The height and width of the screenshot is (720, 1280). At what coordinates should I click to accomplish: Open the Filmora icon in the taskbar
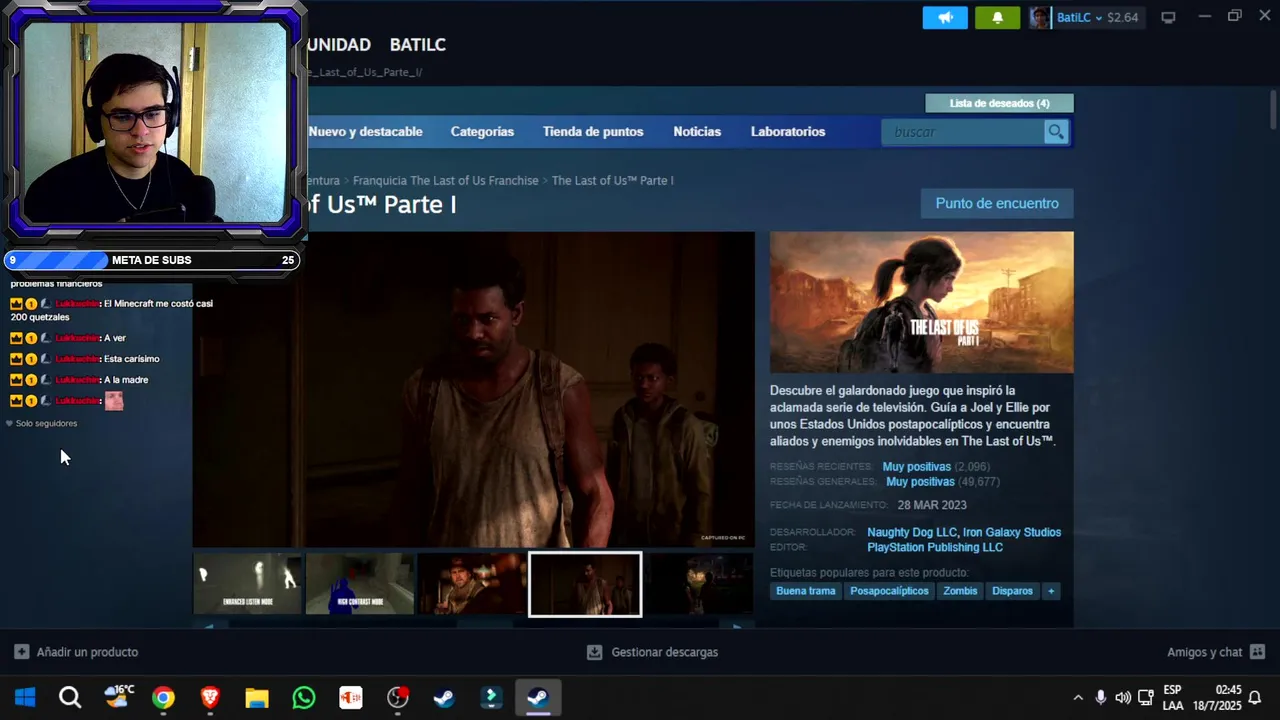point(491,697)
